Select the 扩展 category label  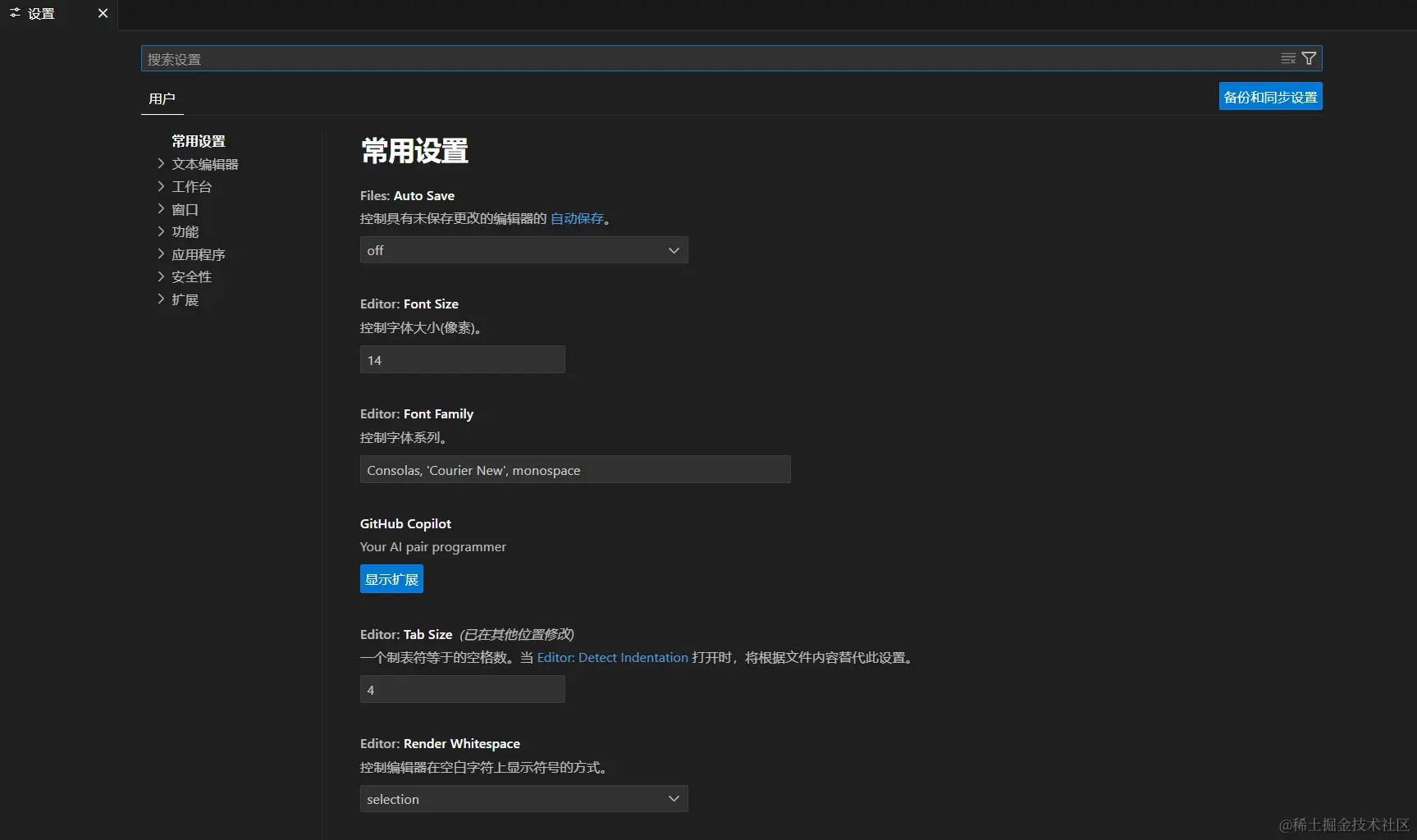click(x=185, y=299)
